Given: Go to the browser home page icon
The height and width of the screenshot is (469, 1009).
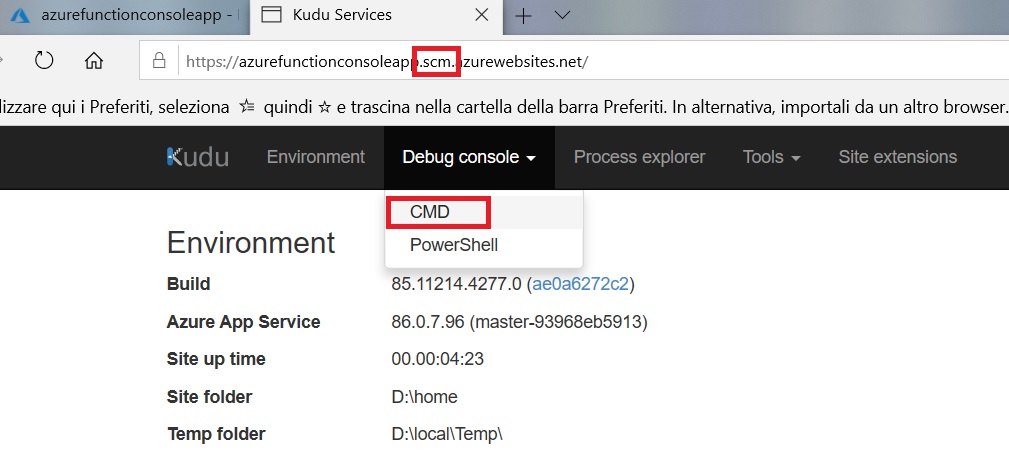Looking at the screenshot, I should click(x=94, y=60).
